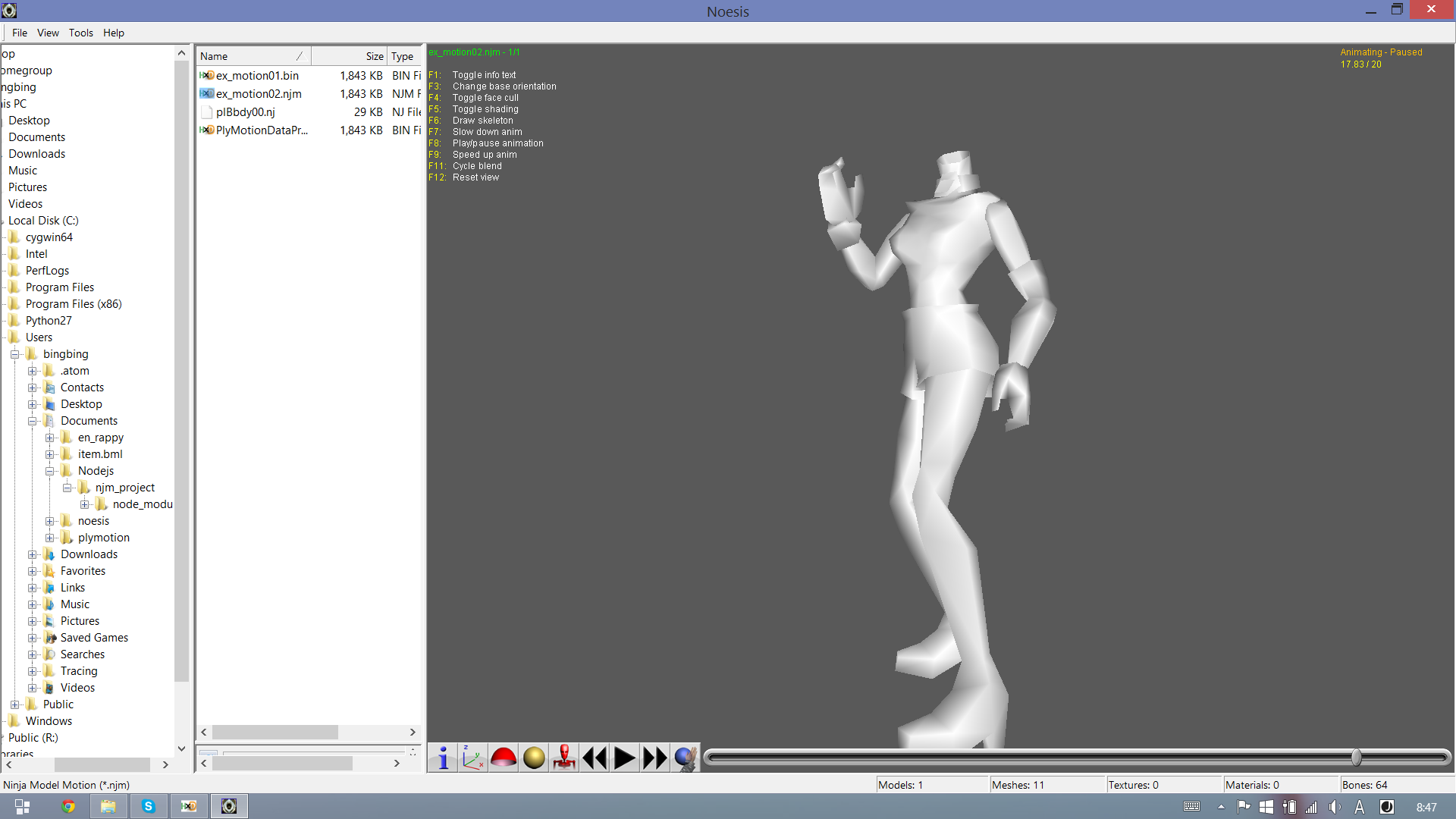Expand the noesis folder node
Viewport: 1456px width, 819px height.
(x=49, y=521)
